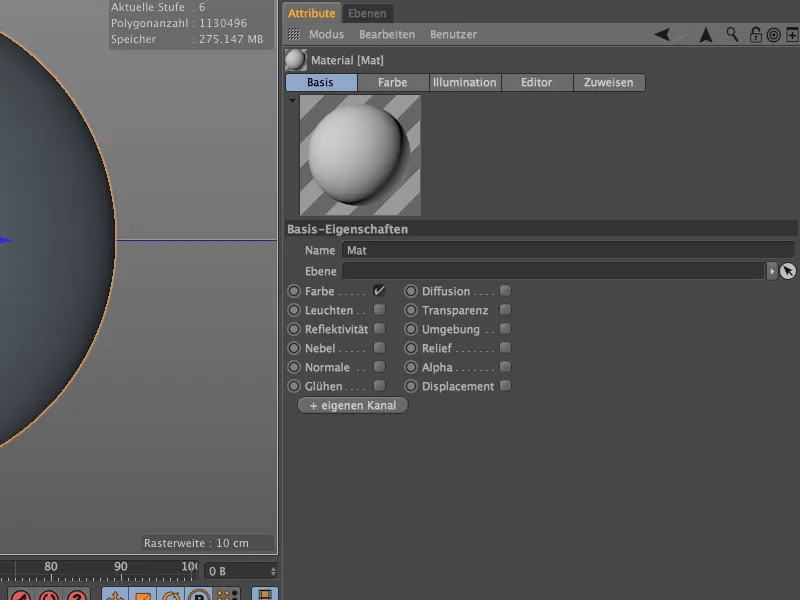Select the Editor material tab
Viewport: 800px width, 600px height.
[x=537, y=82]
